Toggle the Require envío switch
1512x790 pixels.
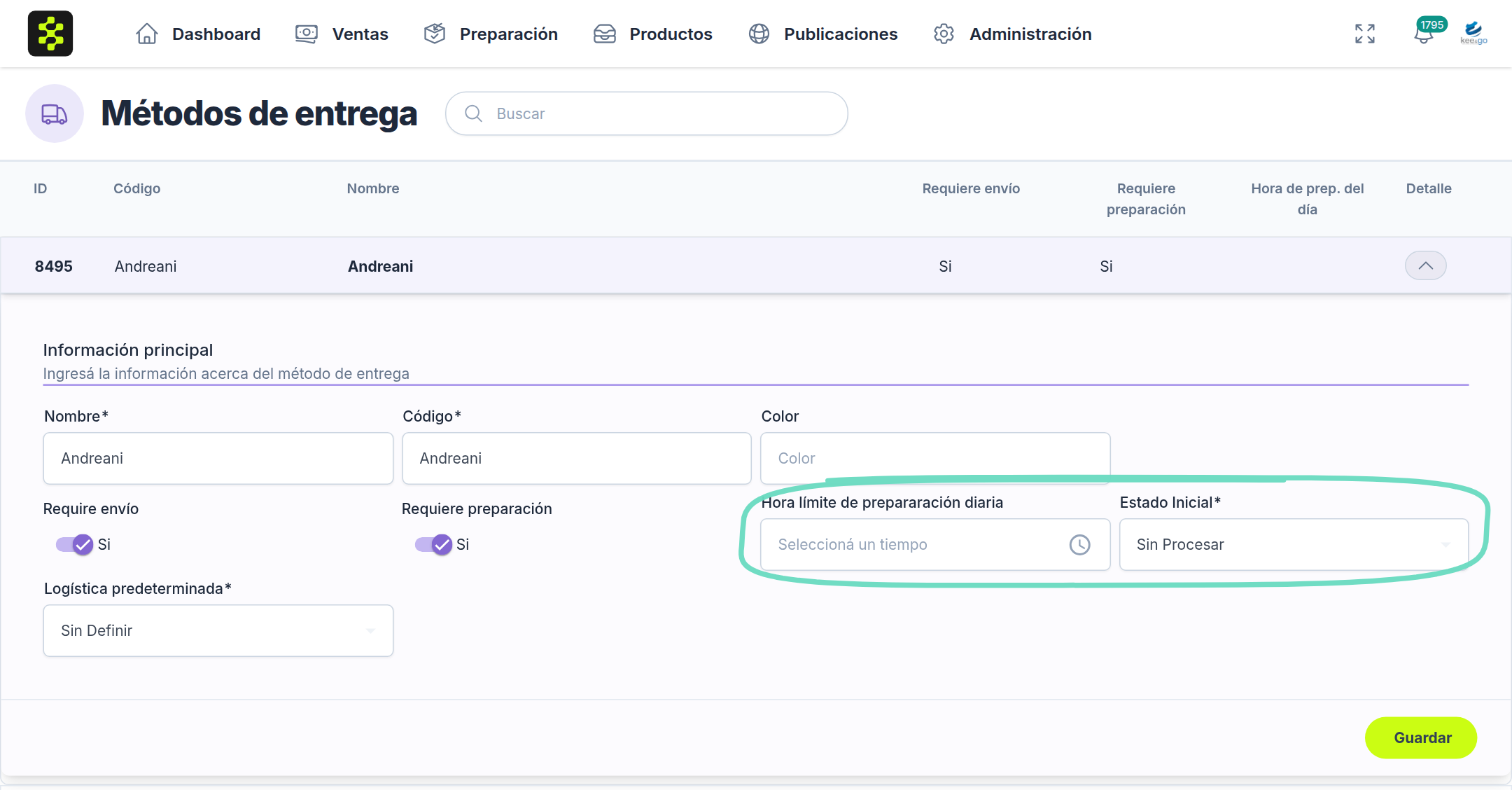(x=75, y=544)
